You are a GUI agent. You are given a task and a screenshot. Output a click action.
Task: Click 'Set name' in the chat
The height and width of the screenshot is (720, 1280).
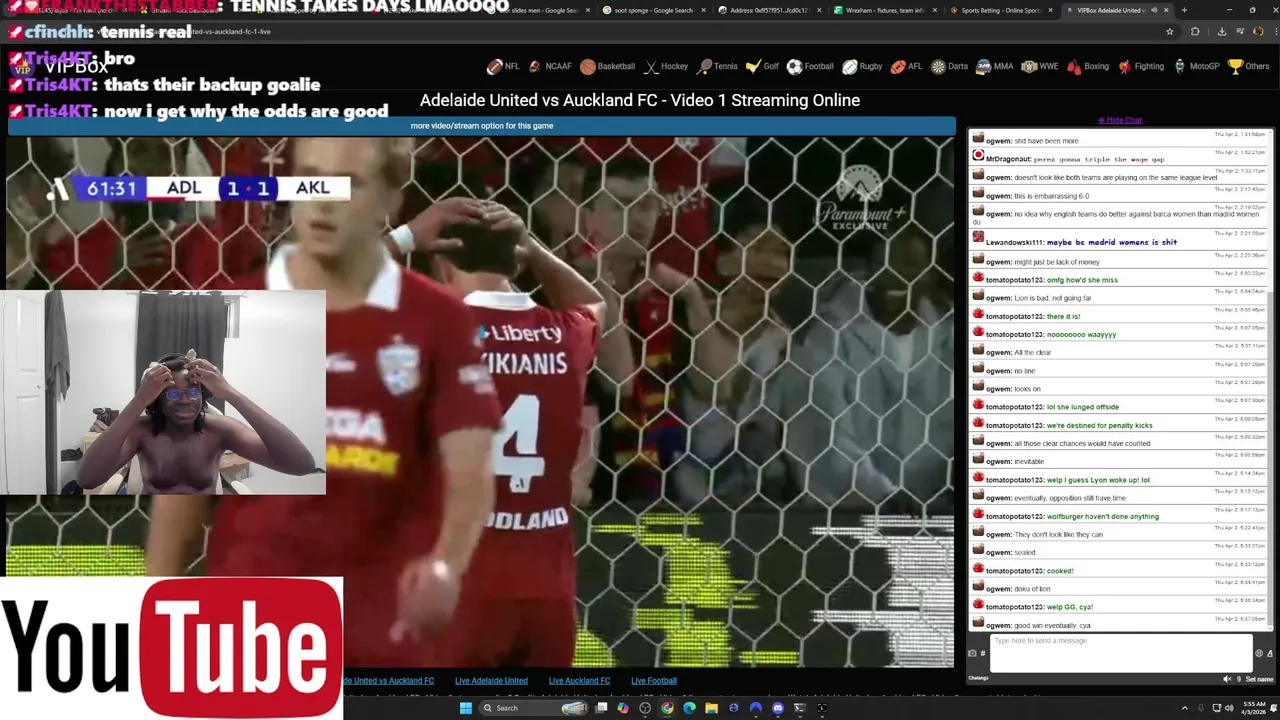(x=1259, y=679)
